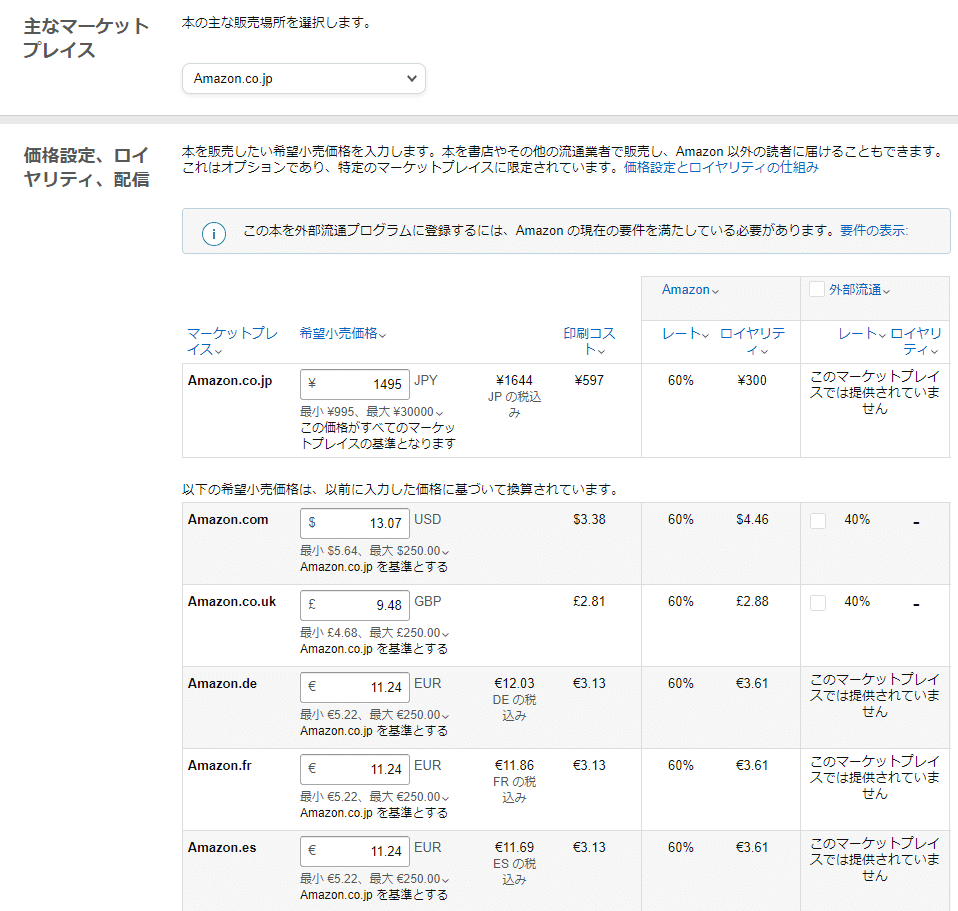Edit the Amazon.co.uk GBP price field

click(x=354, y=605)
